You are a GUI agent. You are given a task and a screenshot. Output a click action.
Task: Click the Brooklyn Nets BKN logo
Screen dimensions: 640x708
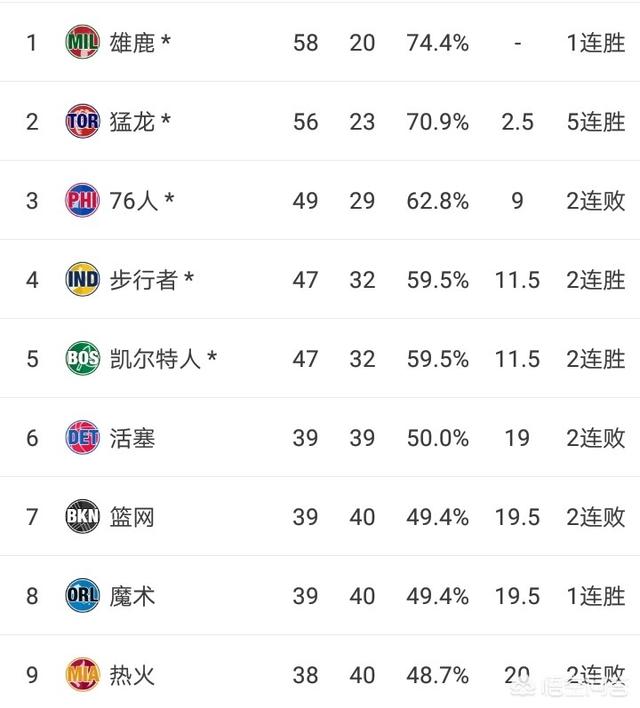click(82, 516)
